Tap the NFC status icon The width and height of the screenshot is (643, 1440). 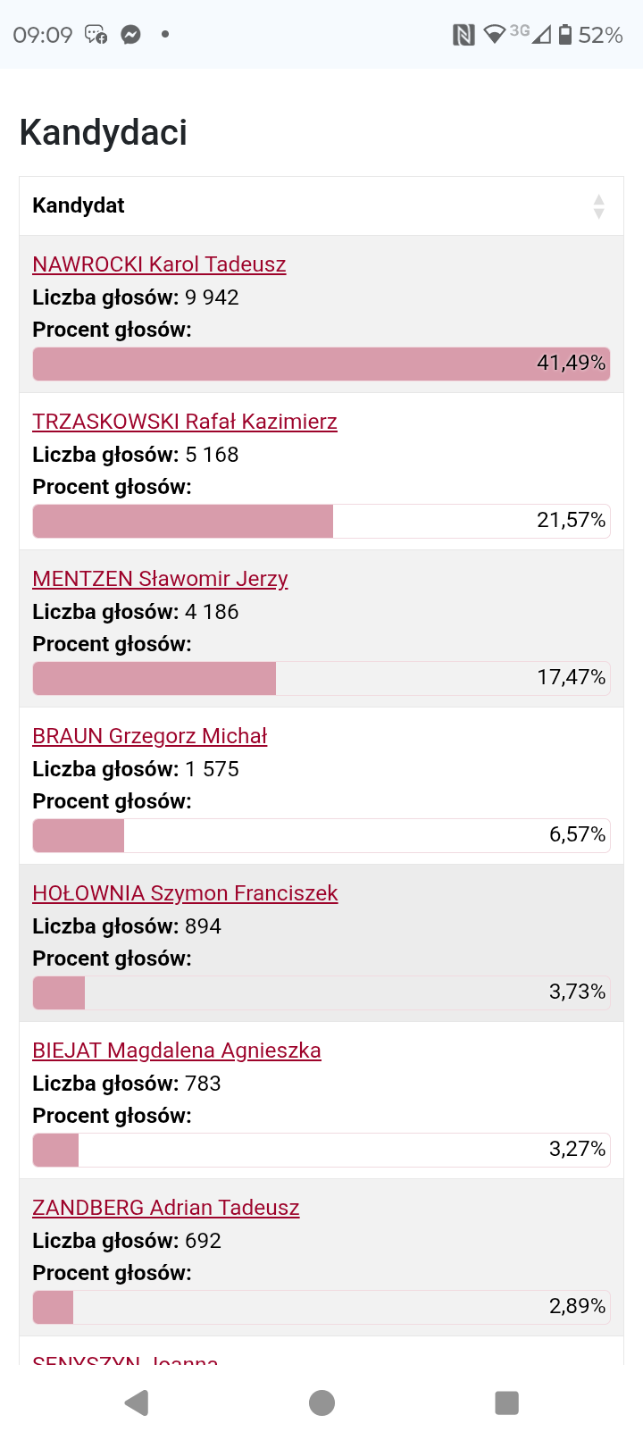tap(463, 35)
